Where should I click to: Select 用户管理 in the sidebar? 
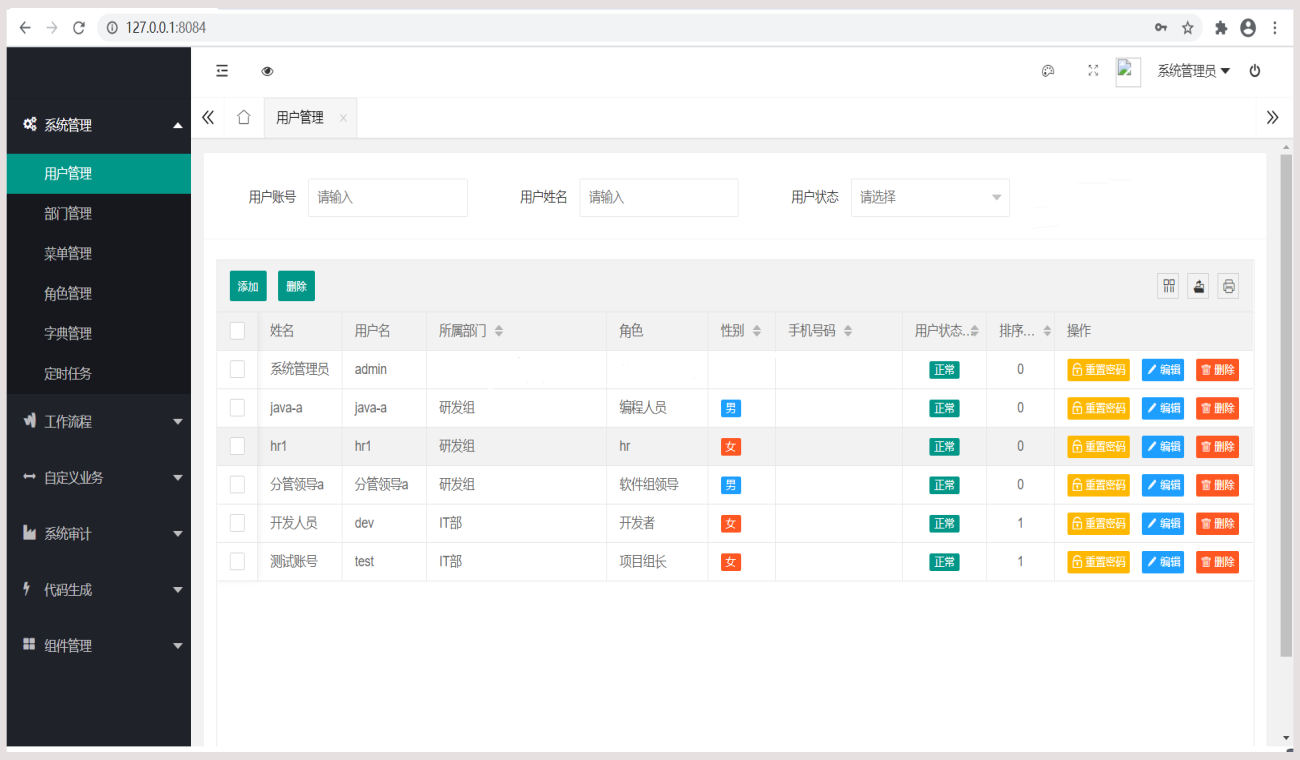pos(98,173)
